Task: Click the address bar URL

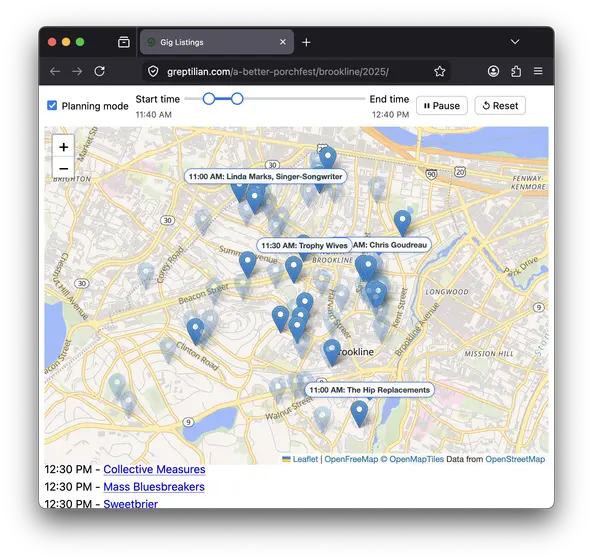Action: tap(278, 71)
